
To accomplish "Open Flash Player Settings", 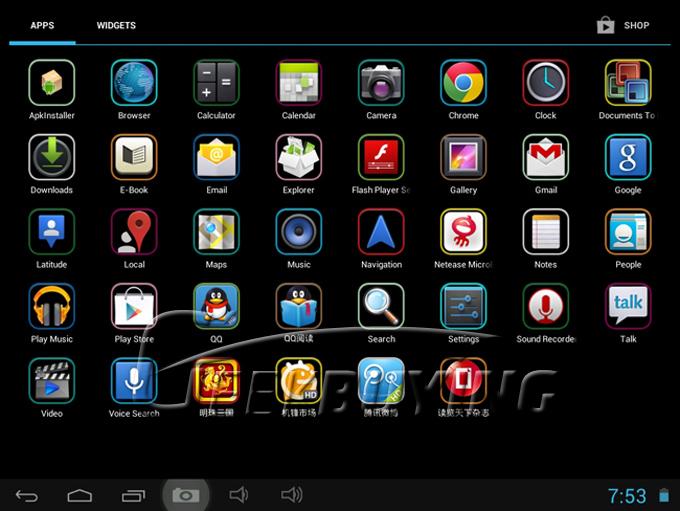I will pyautogui.click(x=381, y=157).
